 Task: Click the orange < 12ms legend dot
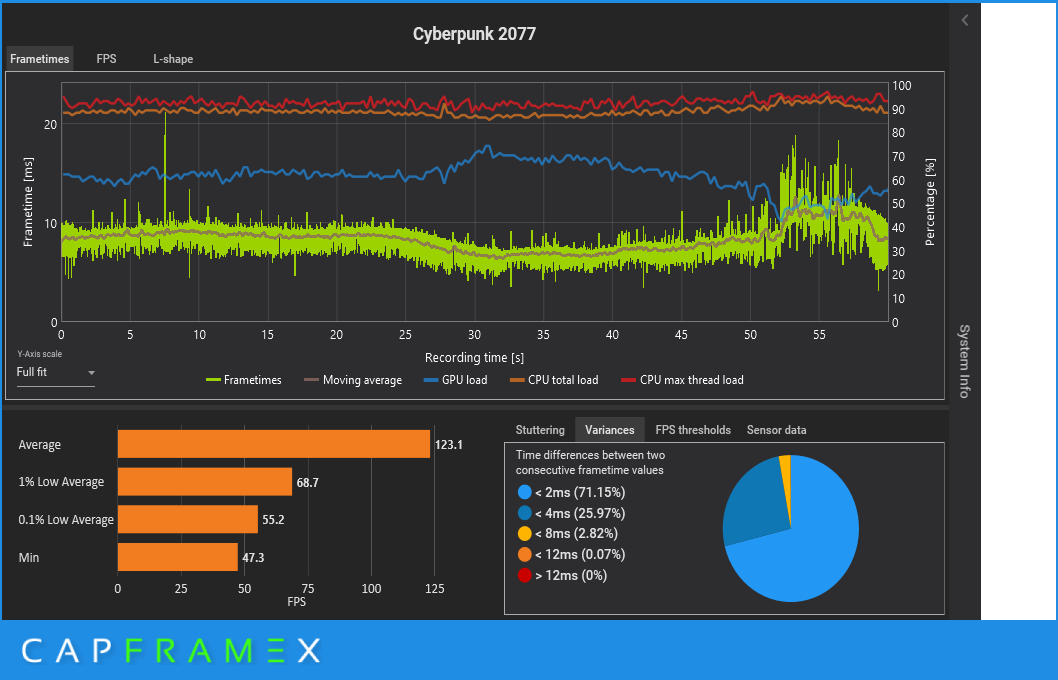524,554
